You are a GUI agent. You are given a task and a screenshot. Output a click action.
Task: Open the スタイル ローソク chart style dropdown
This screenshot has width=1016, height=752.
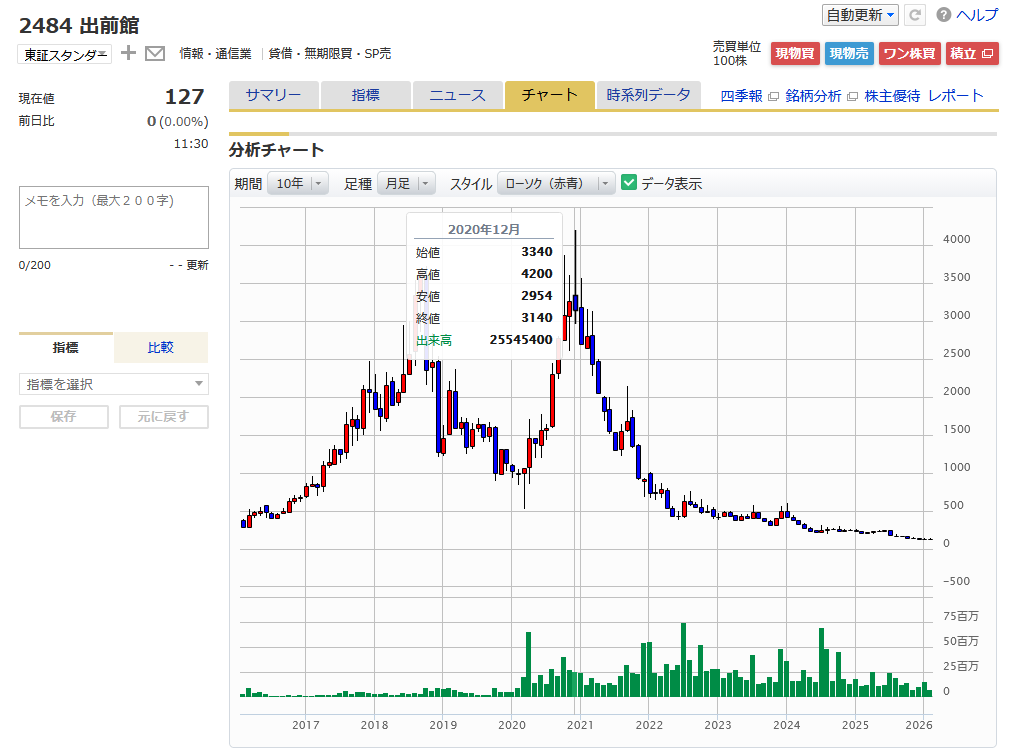pyautogui.click(x=556, y=183)
